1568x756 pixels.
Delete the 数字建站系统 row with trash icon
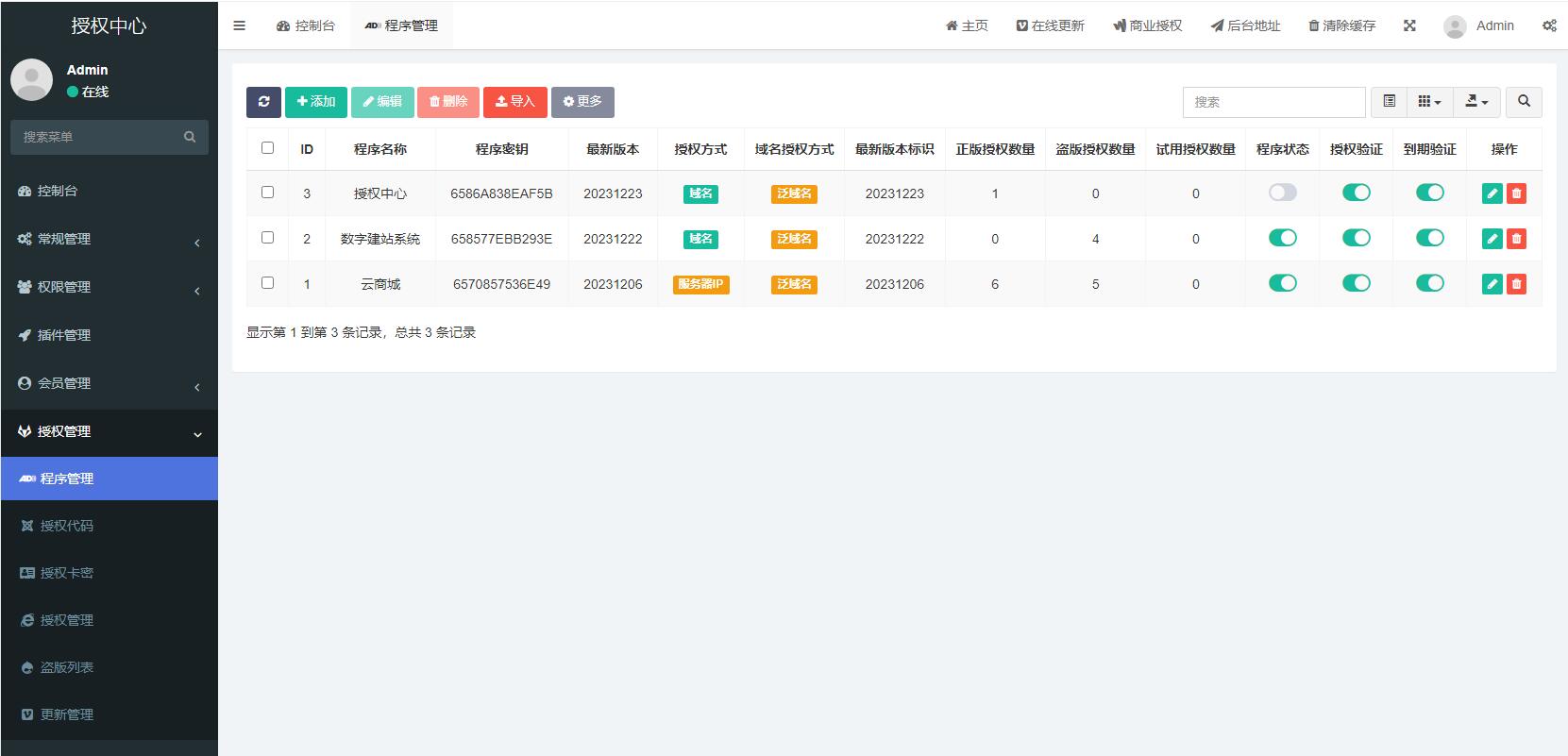coord(1516,239)
